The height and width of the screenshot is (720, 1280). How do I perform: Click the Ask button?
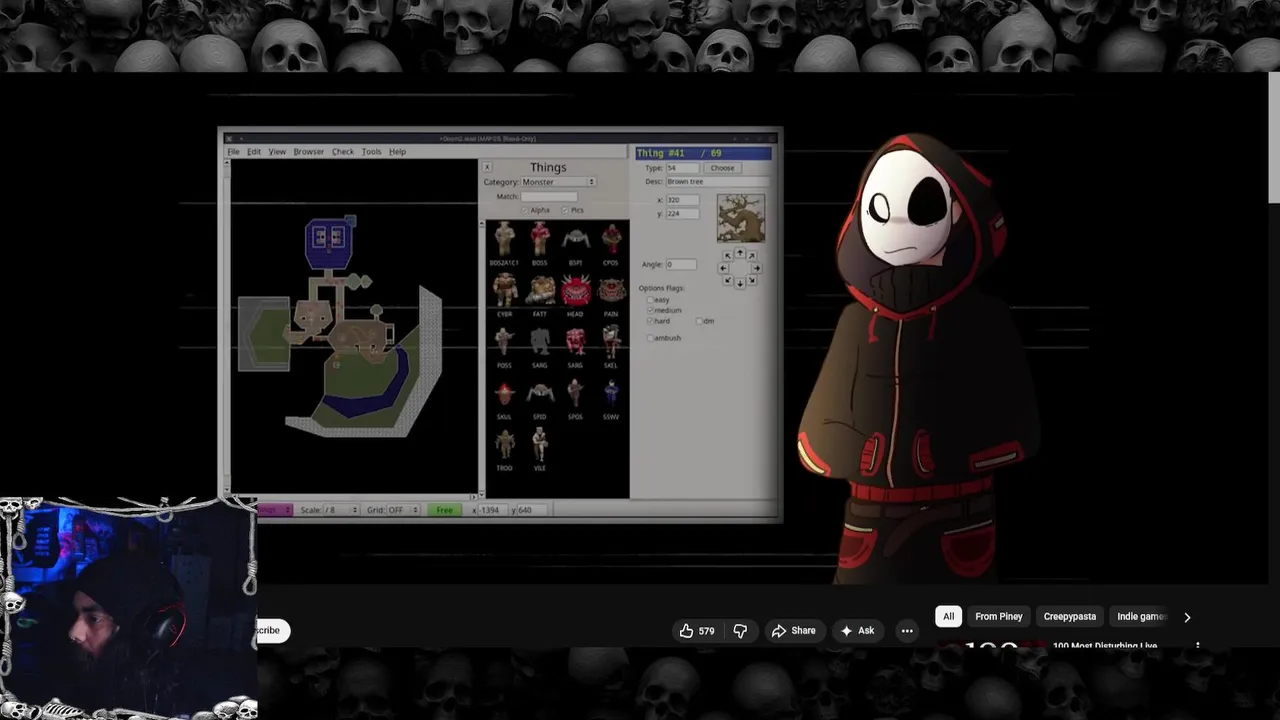[857, 631]
